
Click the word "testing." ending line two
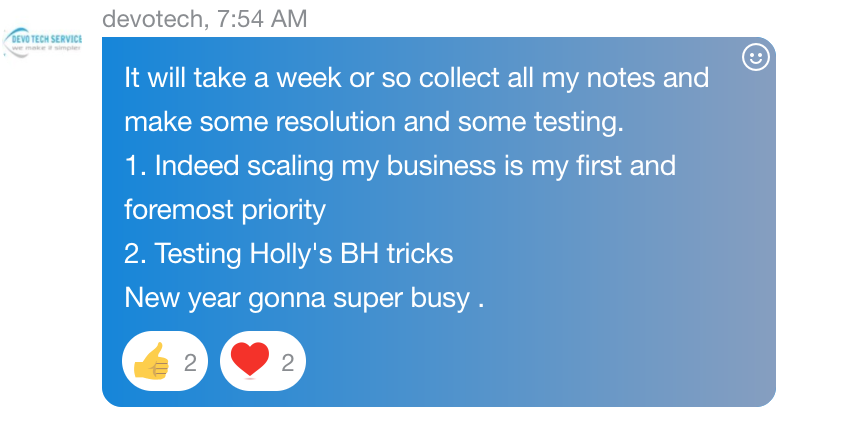click(x=583, y=122)
